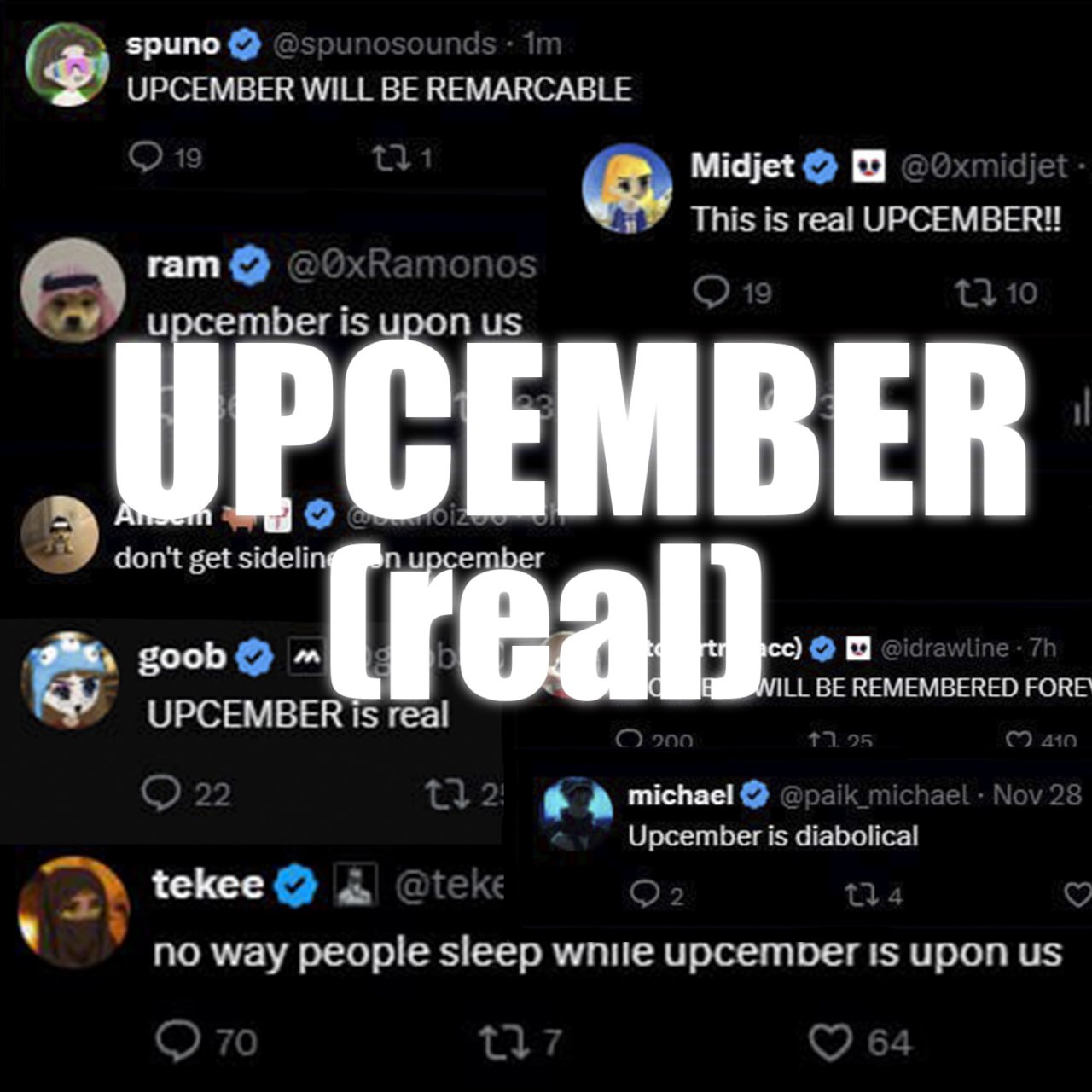
Task: Click reply icon on Midjet's tweet
Action: pyautogui.click(x=711, y=292)
